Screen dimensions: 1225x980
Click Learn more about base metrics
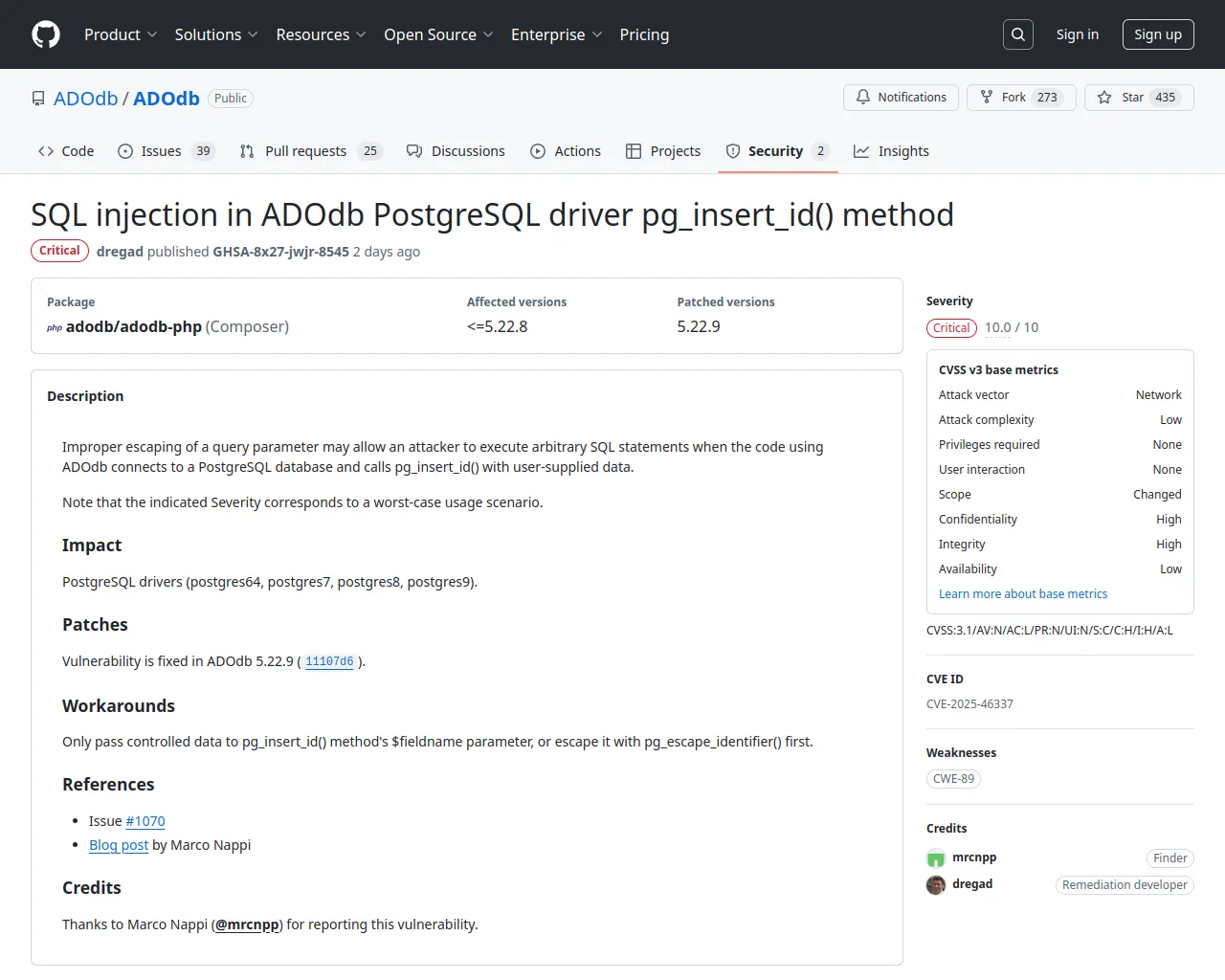tap(1023, 594)
